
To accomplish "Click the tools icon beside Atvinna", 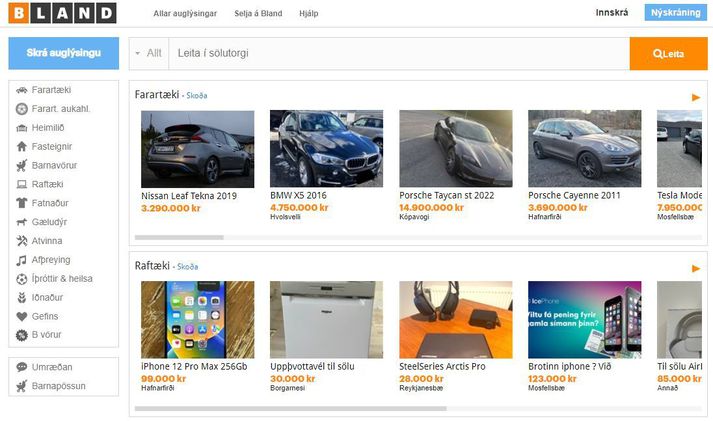I will 21,241.
